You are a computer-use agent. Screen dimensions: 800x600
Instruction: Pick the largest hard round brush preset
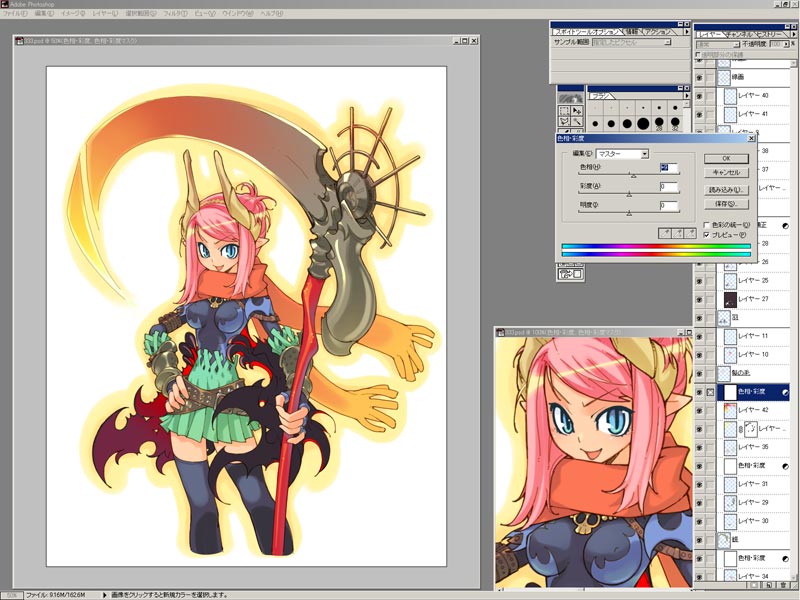pyautogui.click(x=643, y=123)
